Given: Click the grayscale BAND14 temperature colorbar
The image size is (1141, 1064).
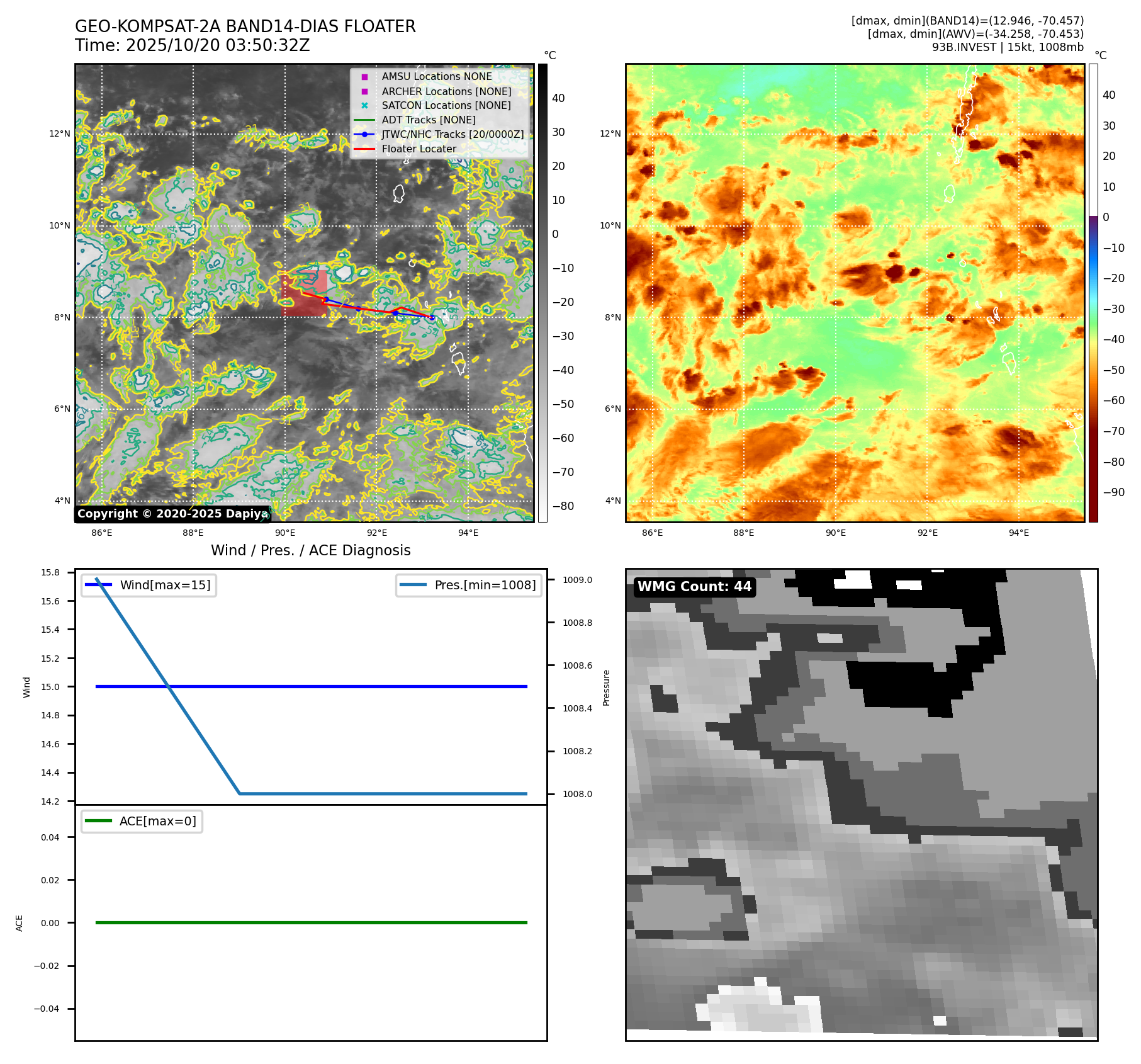Looking at the screenshot, I should pyautogui.click(x=542, y=293).
